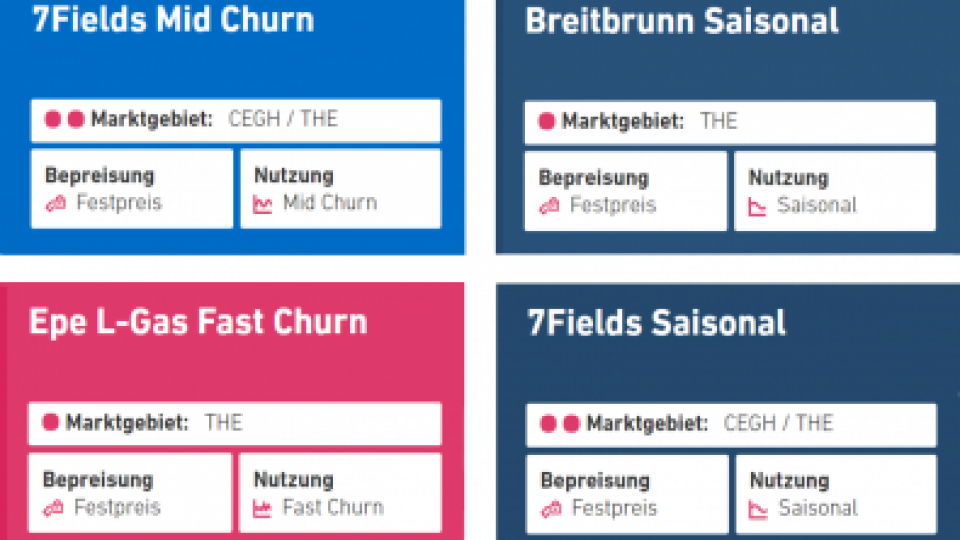
Task: Click the pink market dots beside Marktgebiet CEGH / THE in Mid Churn
Action: pyautogui.click(x=64, y=119)
